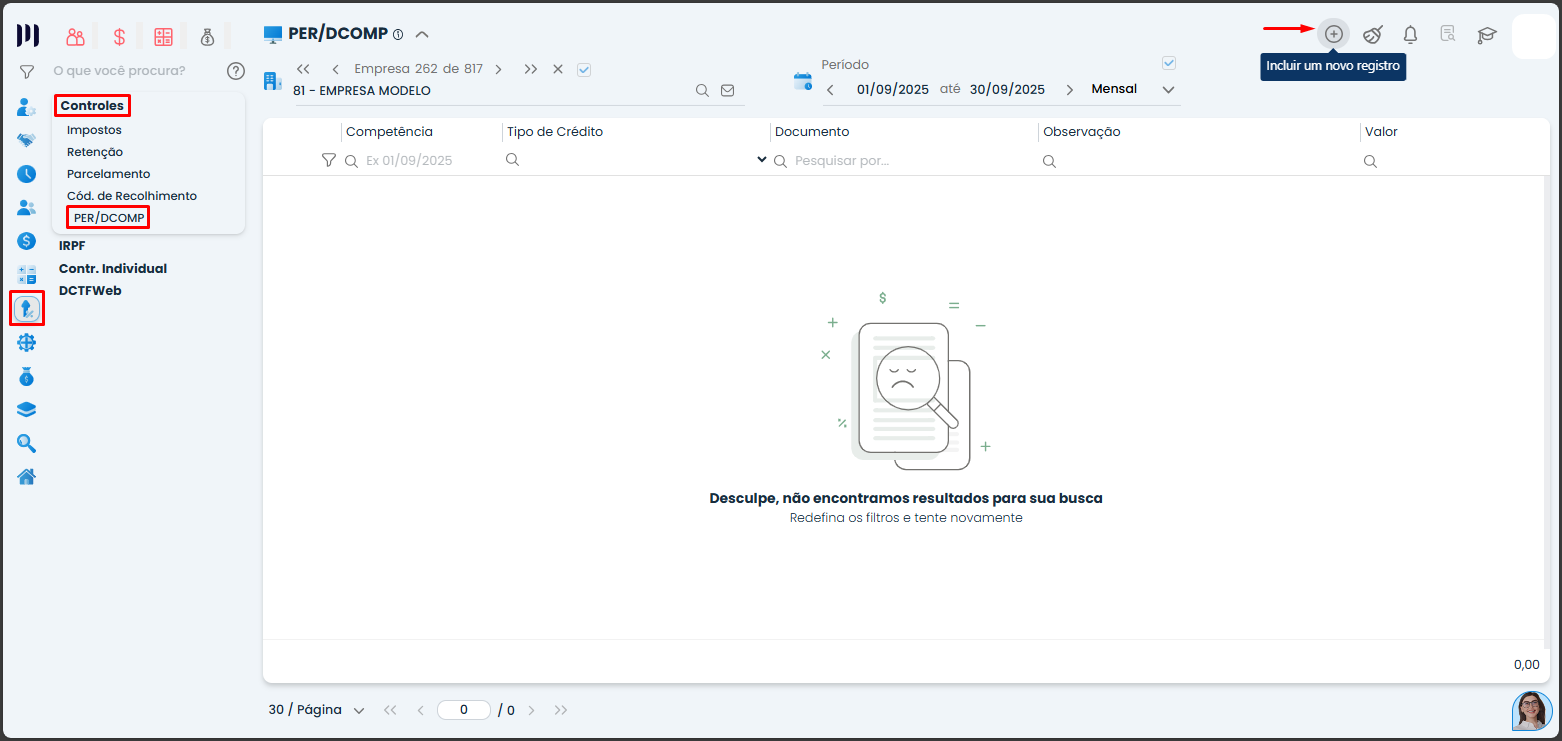
Task: Click the home icon in left sidebar
Action: tap(27, 476)
